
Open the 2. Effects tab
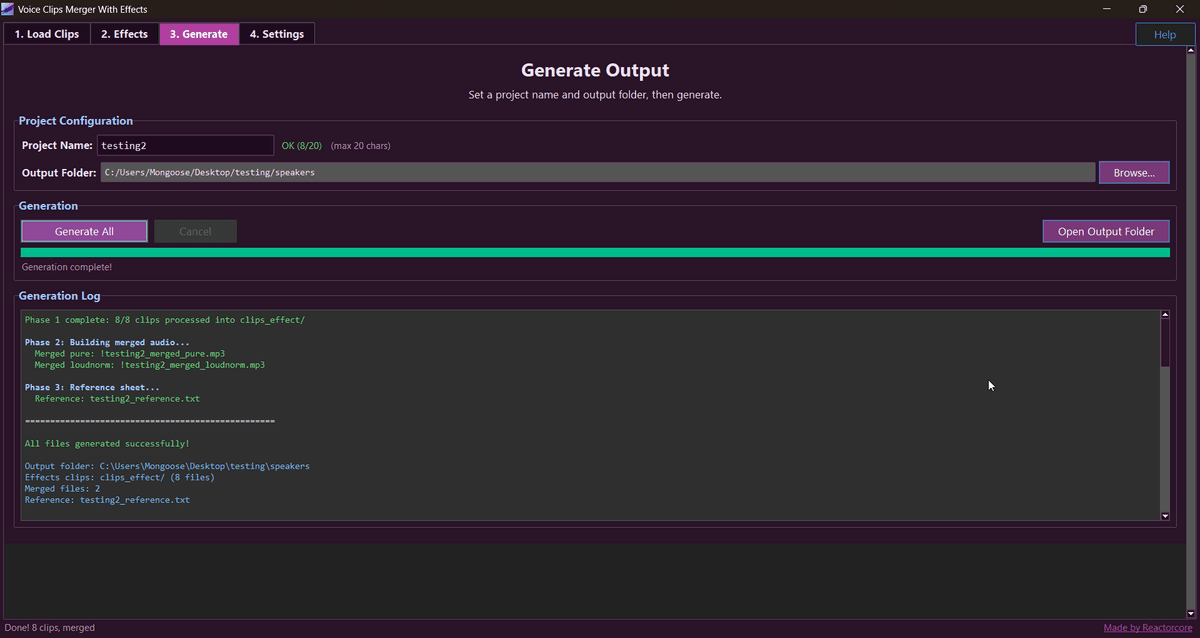(124, 34)
